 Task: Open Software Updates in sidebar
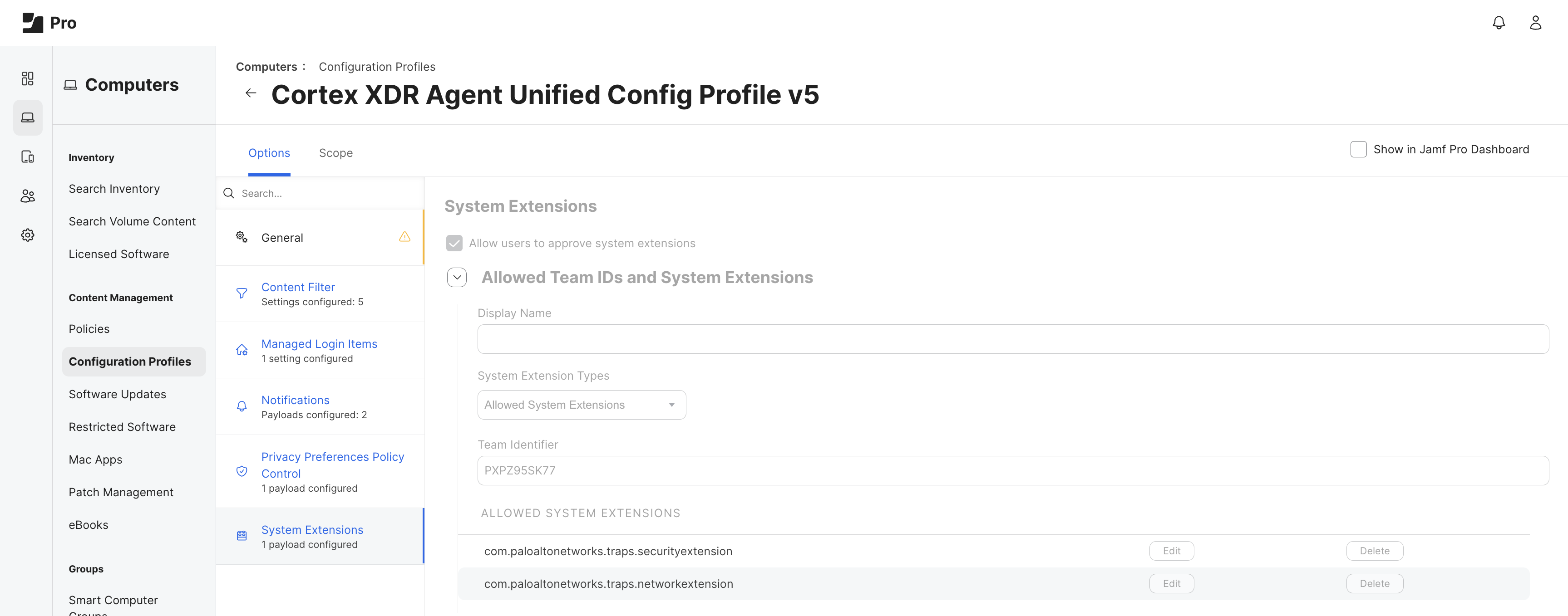tap(118, 395)
